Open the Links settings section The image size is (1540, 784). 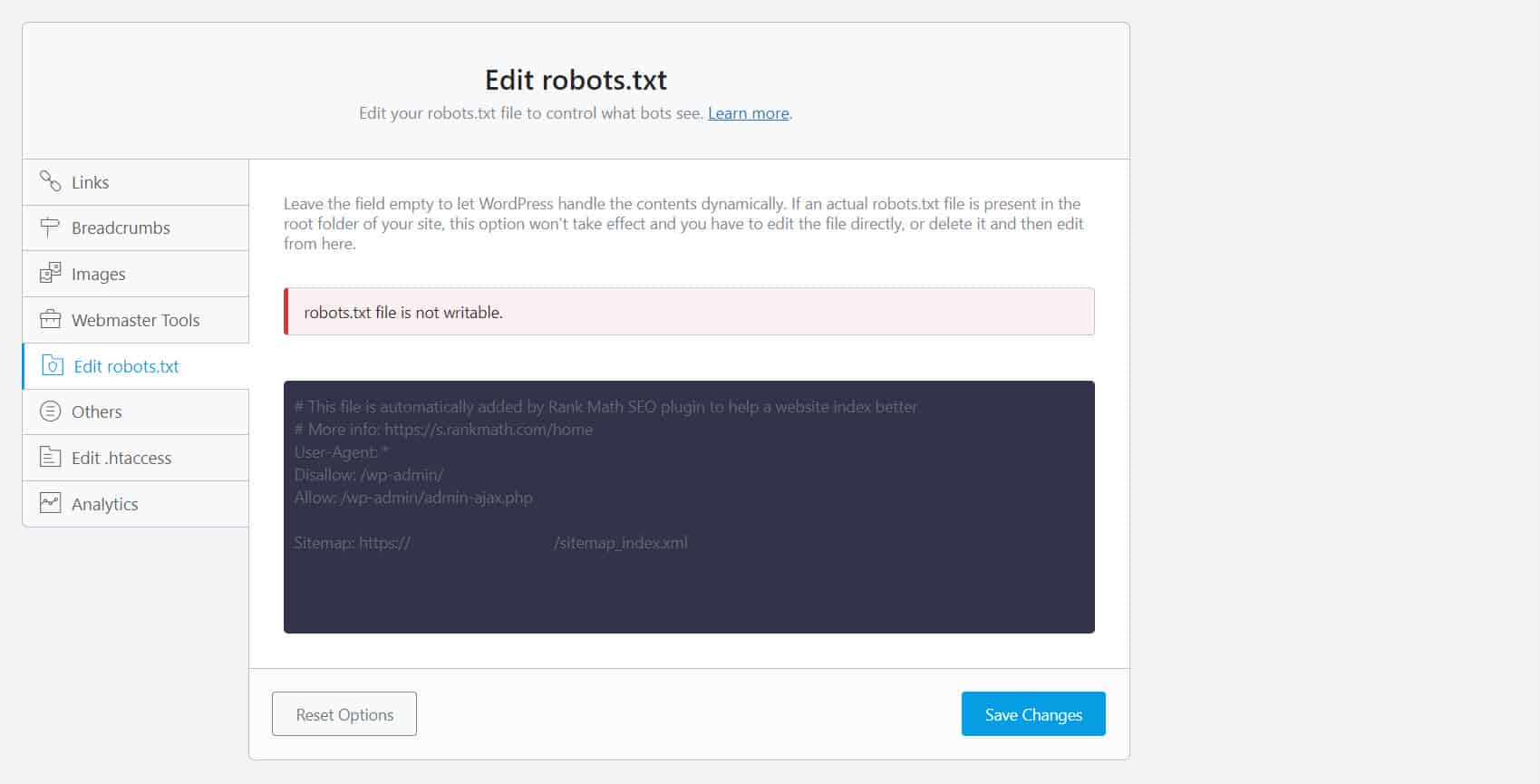point(90,181)
